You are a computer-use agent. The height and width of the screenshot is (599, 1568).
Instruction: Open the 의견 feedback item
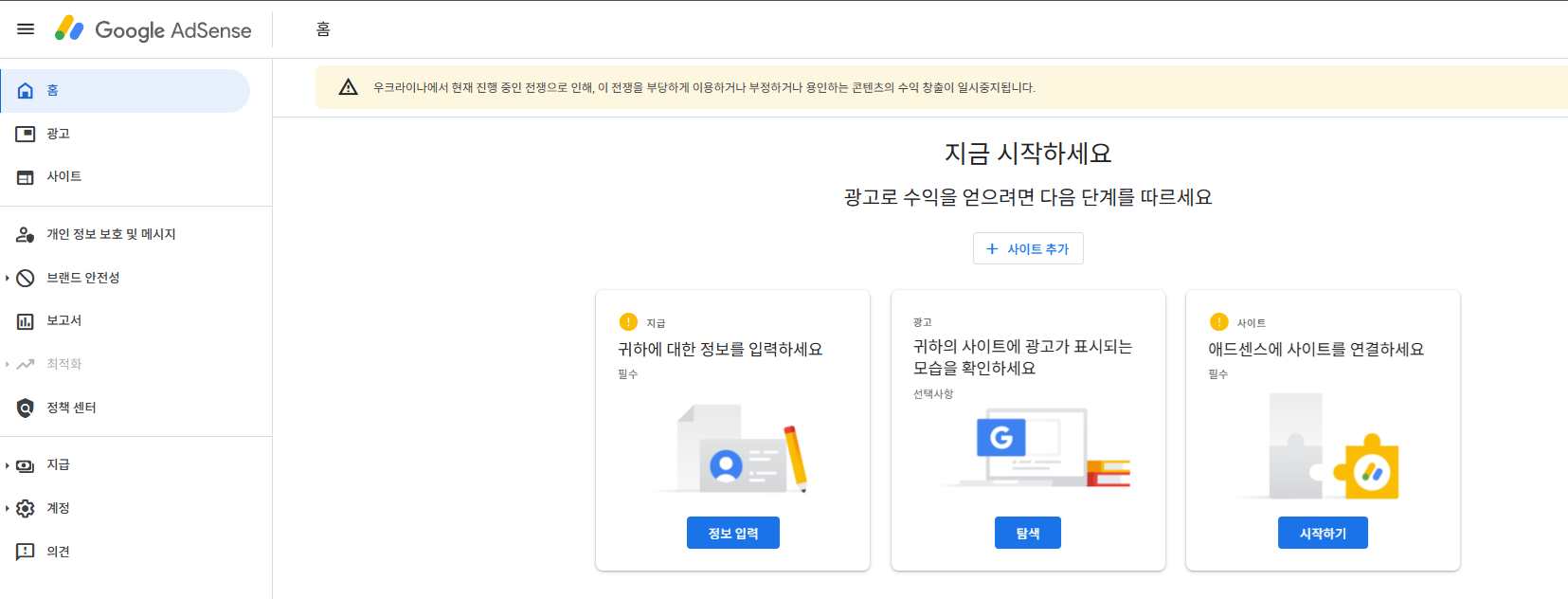tap(125, 552)
